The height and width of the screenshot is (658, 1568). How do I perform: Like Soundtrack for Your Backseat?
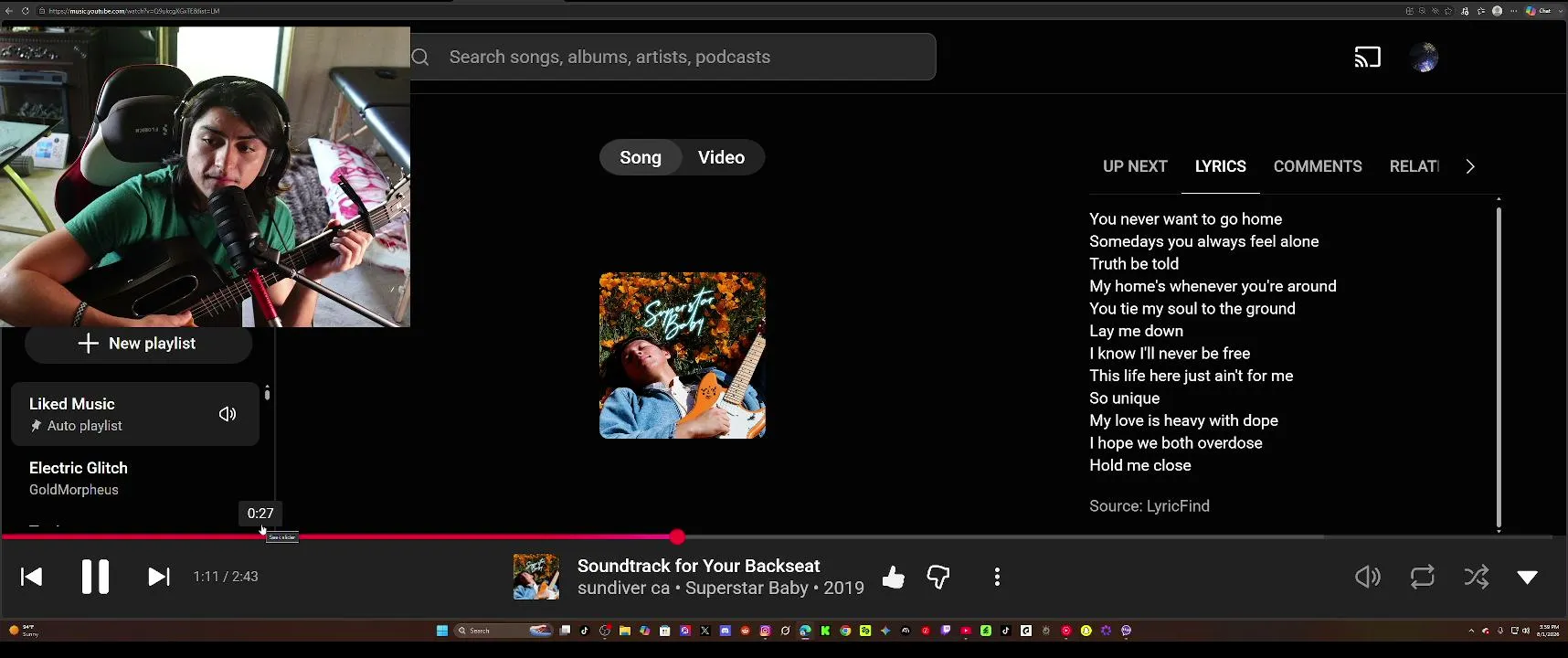pyautogui.click(x=893, y=577)
